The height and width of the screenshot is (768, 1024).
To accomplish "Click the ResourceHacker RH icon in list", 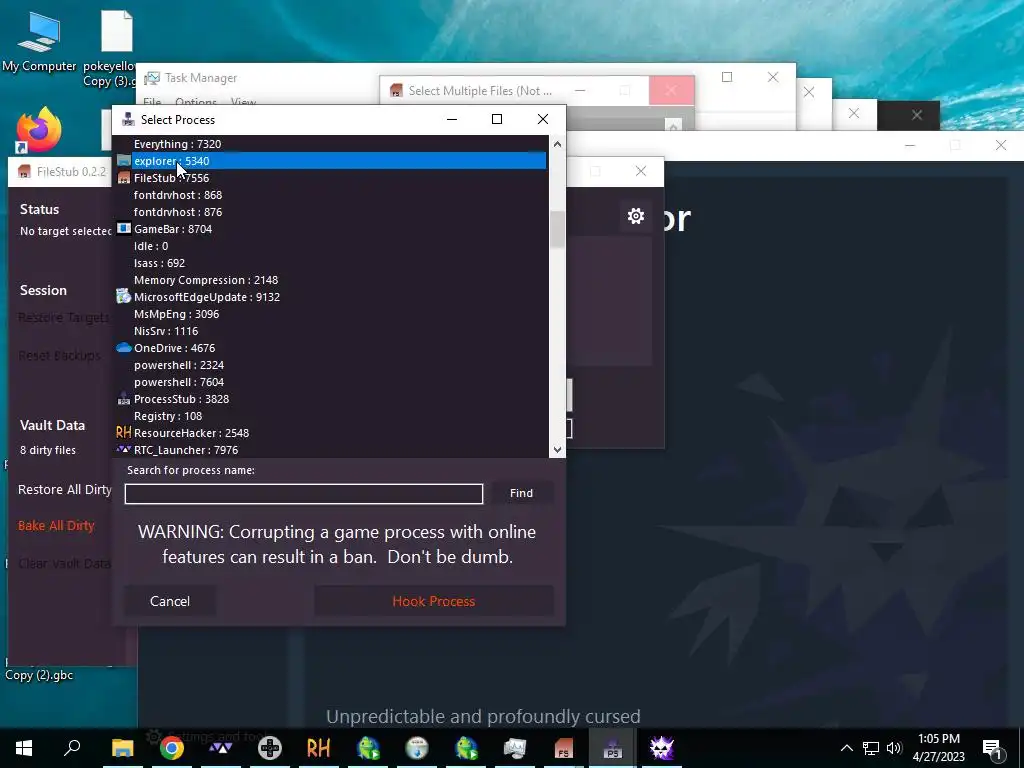I will (123, 432).
